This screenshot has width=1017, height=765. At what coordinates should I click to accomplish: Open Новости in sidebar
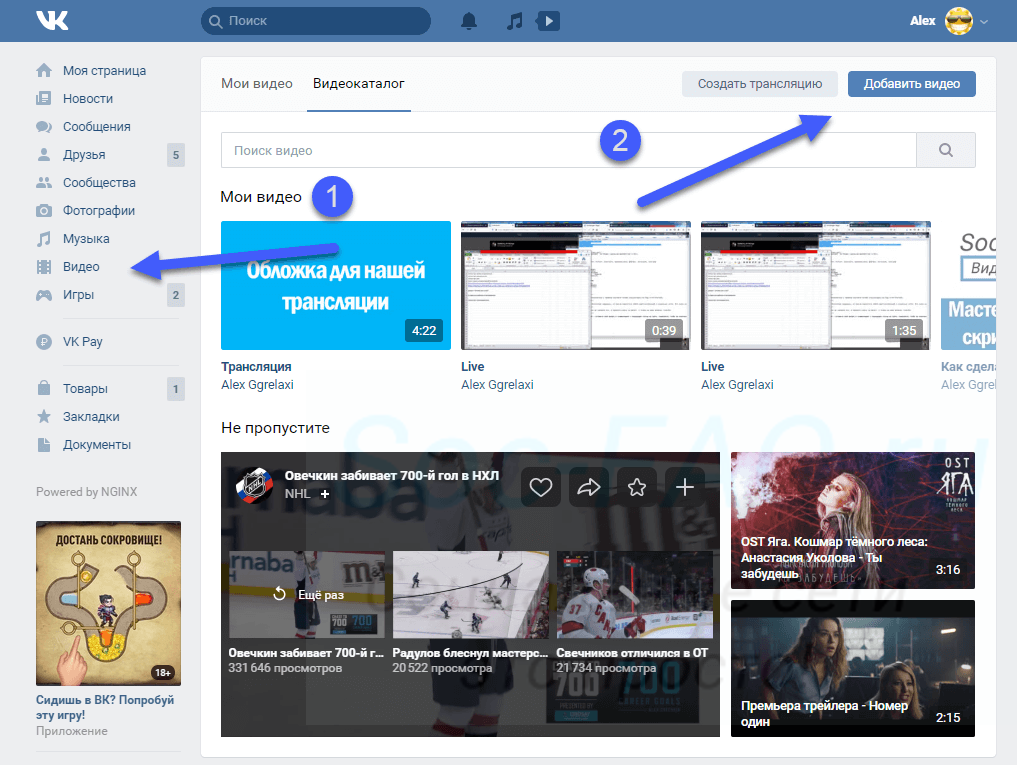[88, 98]
